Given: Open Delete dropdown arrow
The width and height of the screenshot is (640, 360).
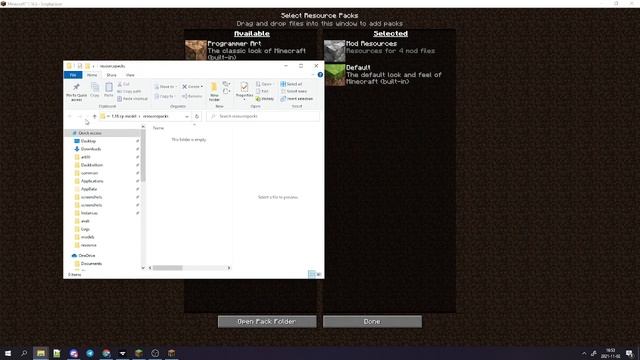Looking at the screenshot, I should point(202,87).
